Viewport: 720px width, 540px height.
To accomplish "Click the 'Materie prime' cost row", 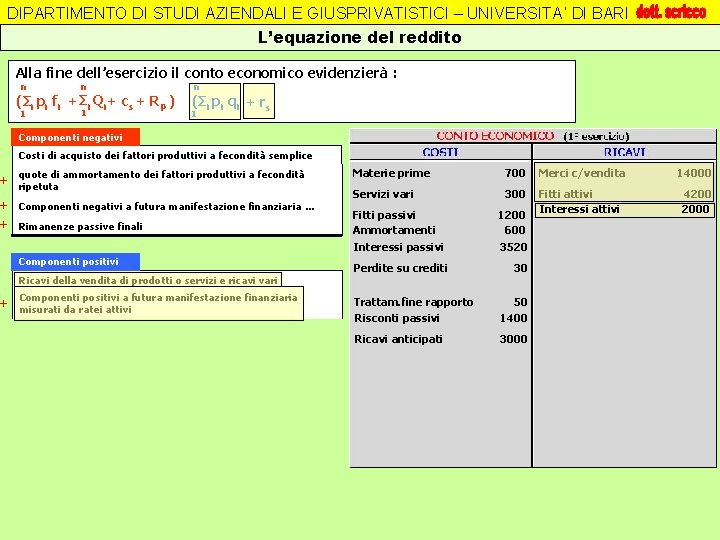I will coord(439,173).
